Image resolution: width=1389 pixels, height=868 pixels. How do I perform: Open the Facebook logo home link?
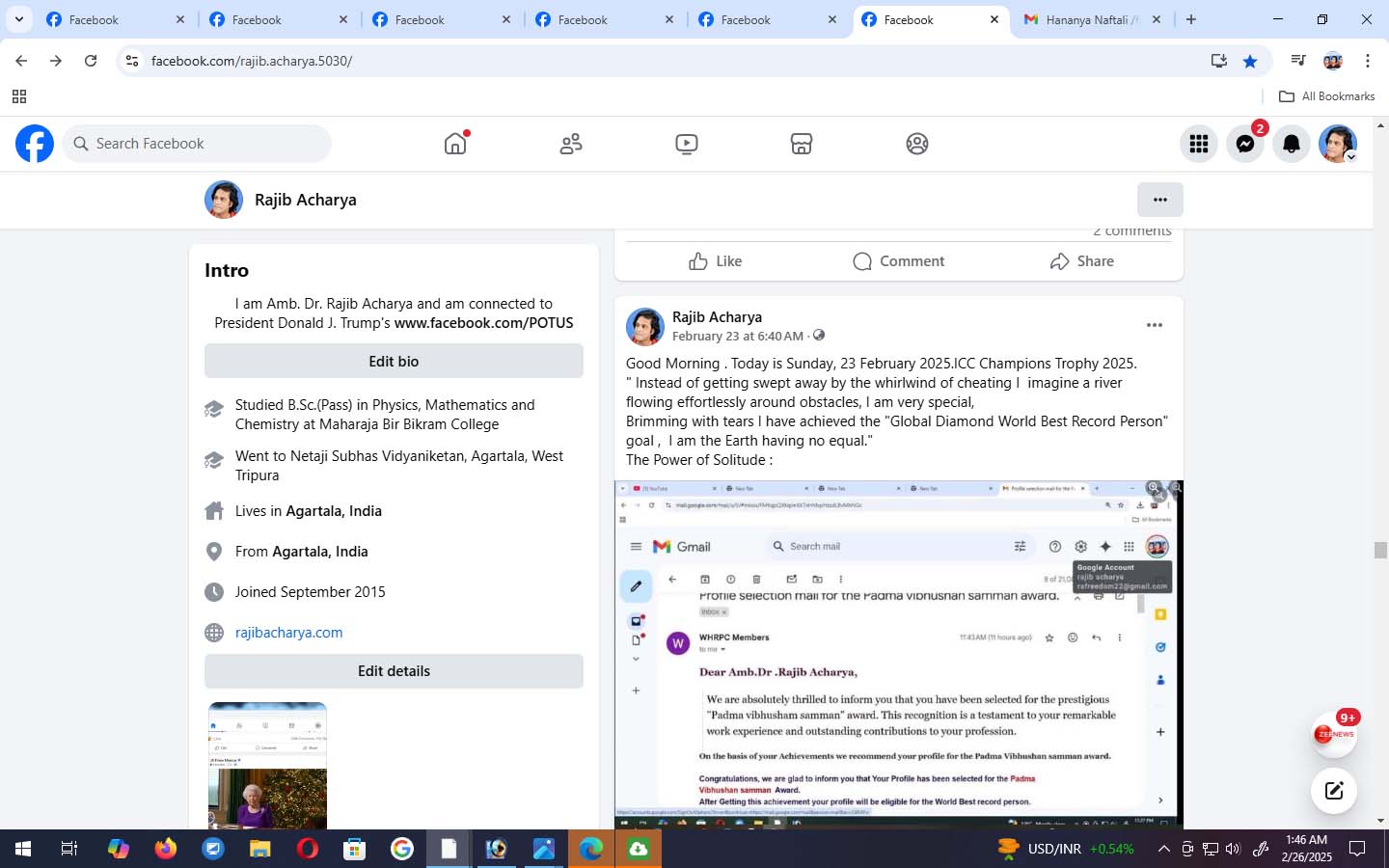[35, 144]
